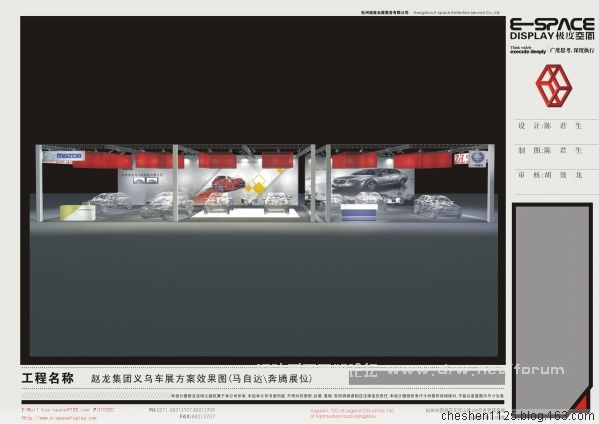The image size is (599, 424).
Task: Click the Mazda sign on the booth
Action: click(63, 156)
